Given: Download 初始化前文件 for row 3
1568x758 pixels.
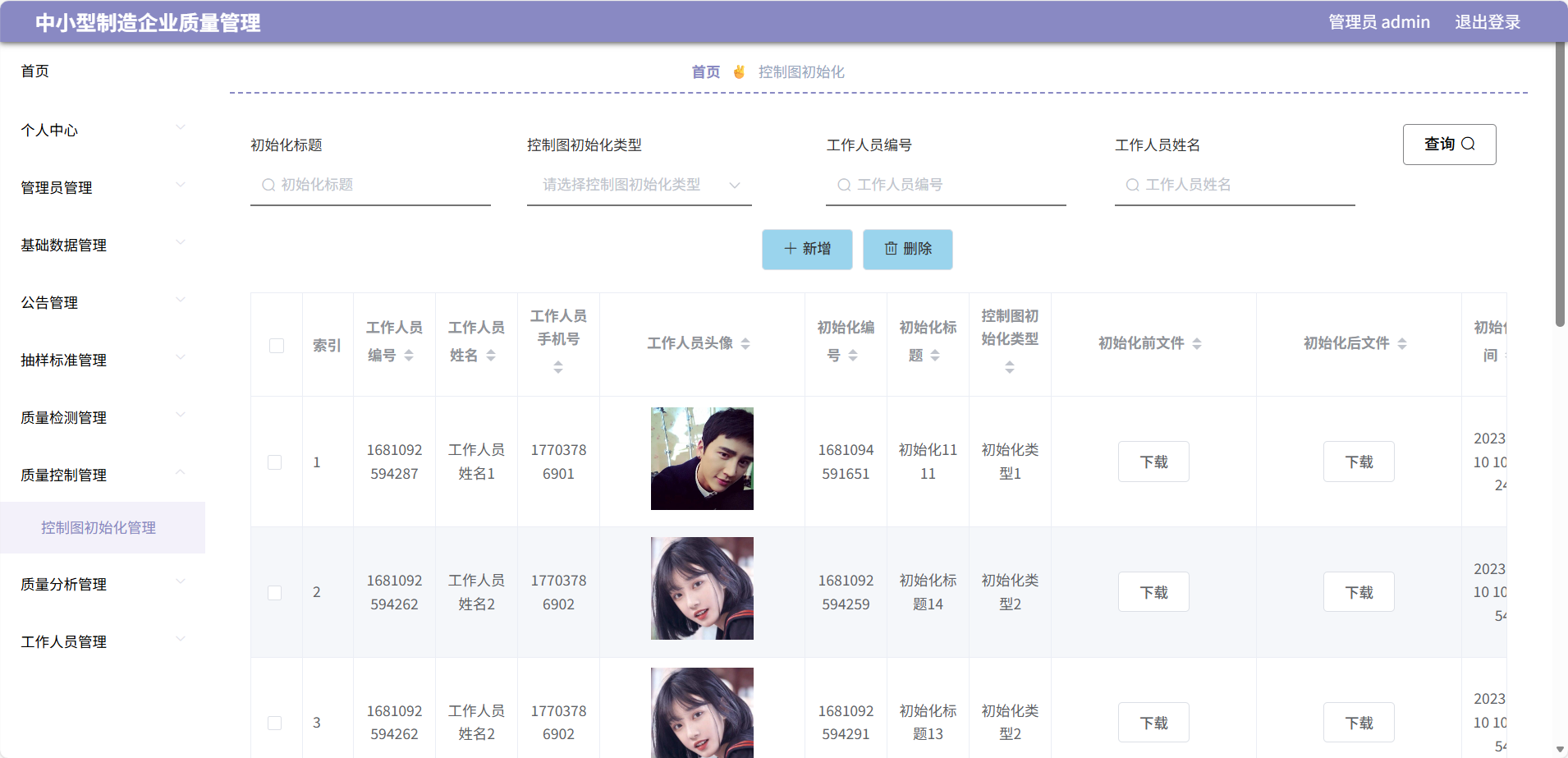Looking at the screenshot, I should pyautogui.click(x=1153, y=723).
